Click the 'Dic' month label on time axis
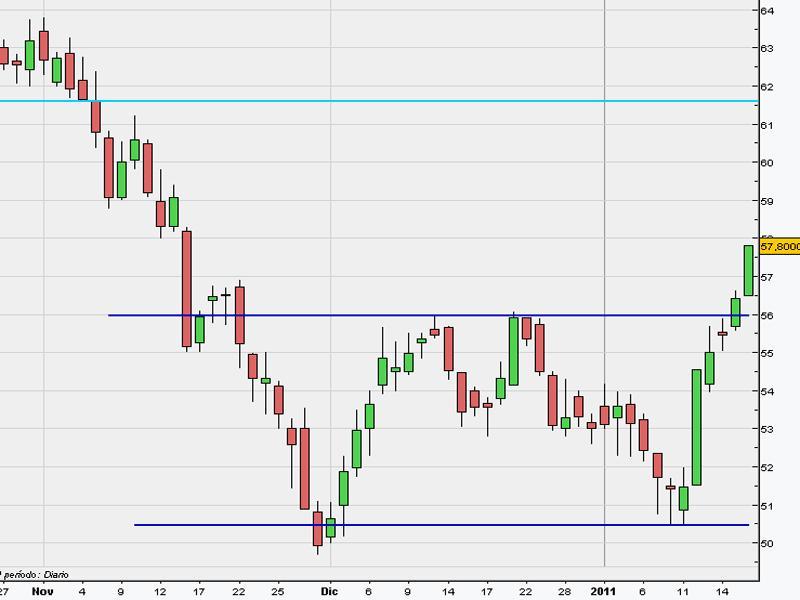The height and width of the screenshot is (600, 800). [330, 591]
